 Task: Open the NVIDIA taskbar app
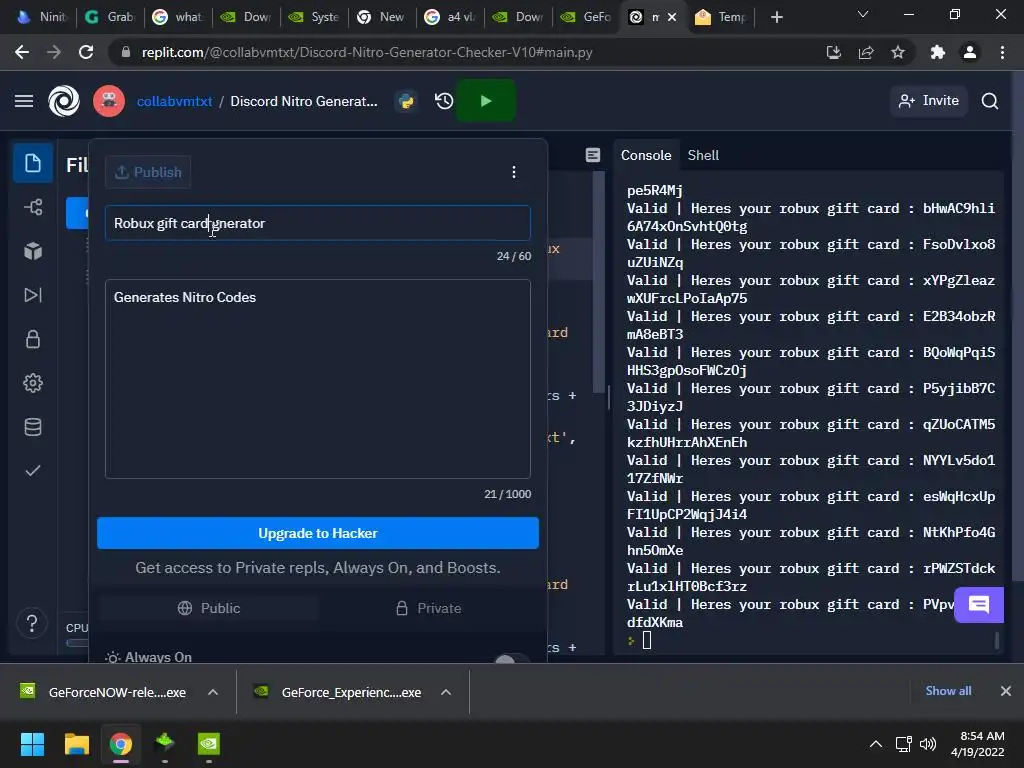[x=209, y=744]
